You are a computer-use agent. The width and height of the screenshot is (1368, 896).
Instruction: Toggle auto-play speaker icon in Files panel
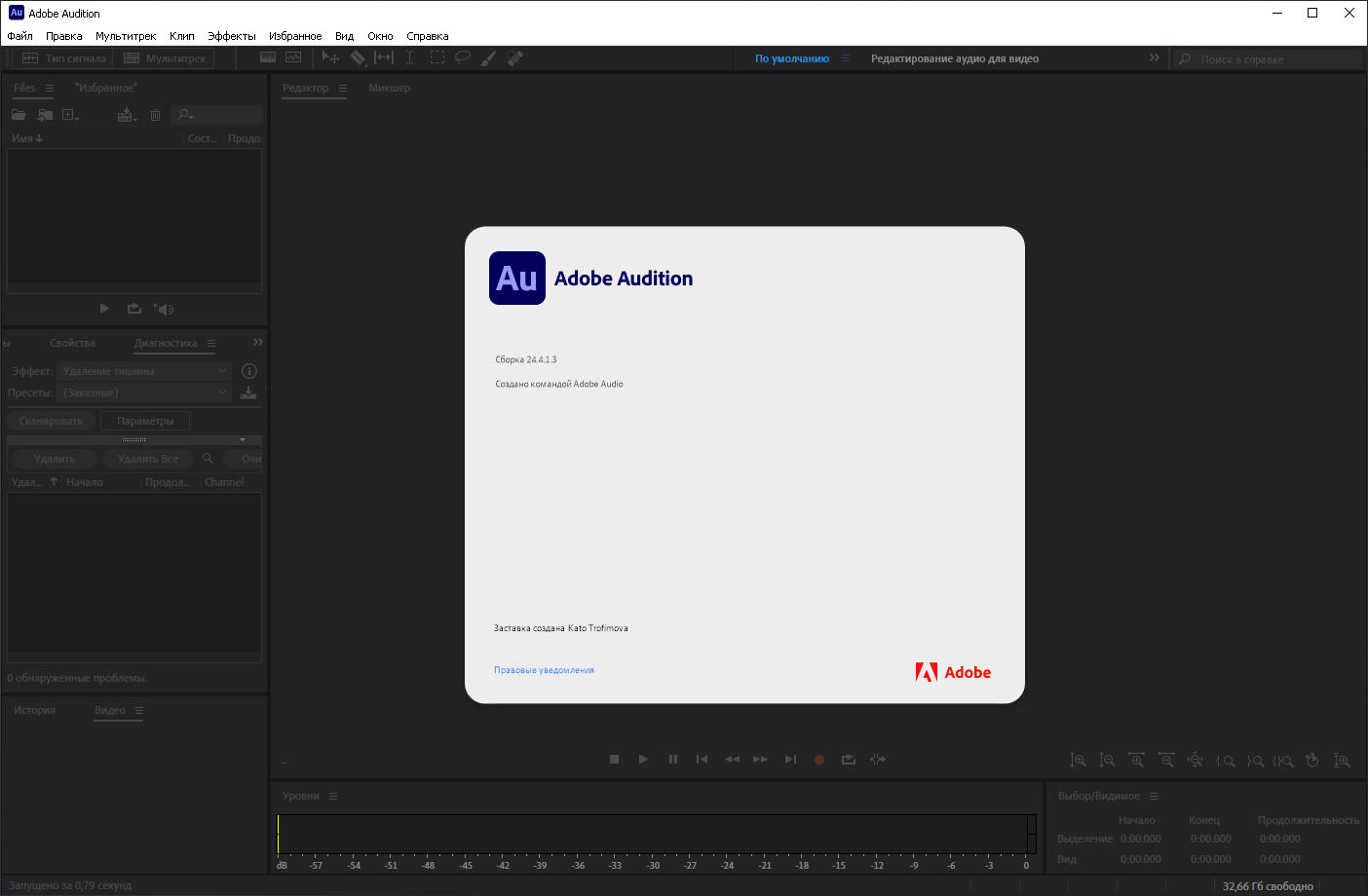tap(164, 309)
